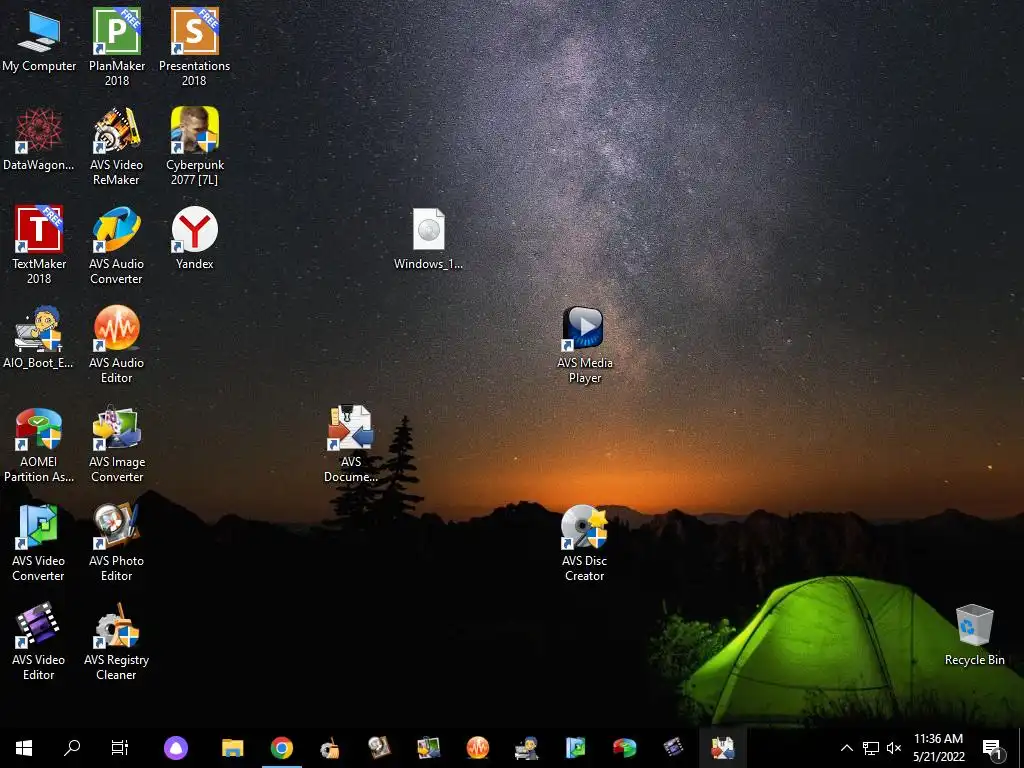Screen dimensions: 1024x768
Task: Select the Presentations 2018 desktop shortcut
Action: [x=195, y=47]
